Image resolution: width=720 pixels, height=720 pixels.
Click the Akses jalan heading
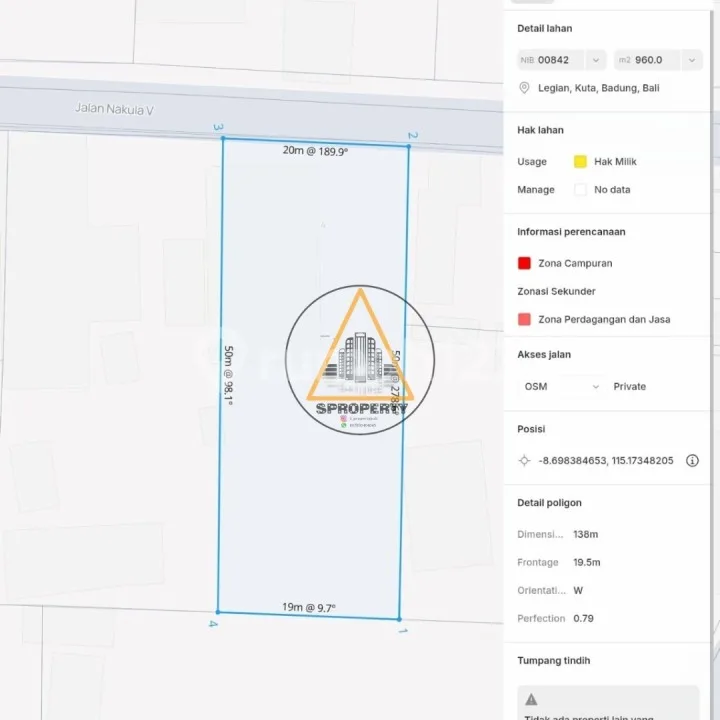544,354
